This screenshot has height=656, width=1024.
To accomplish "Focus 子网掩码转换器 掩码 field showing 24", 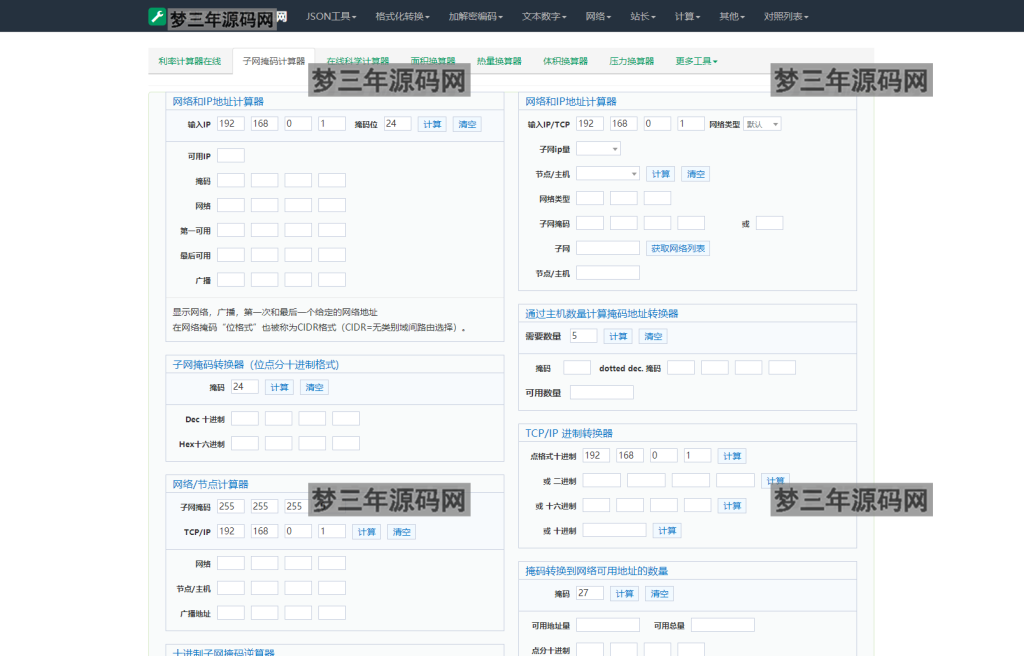I will click(x=245, y=387).
